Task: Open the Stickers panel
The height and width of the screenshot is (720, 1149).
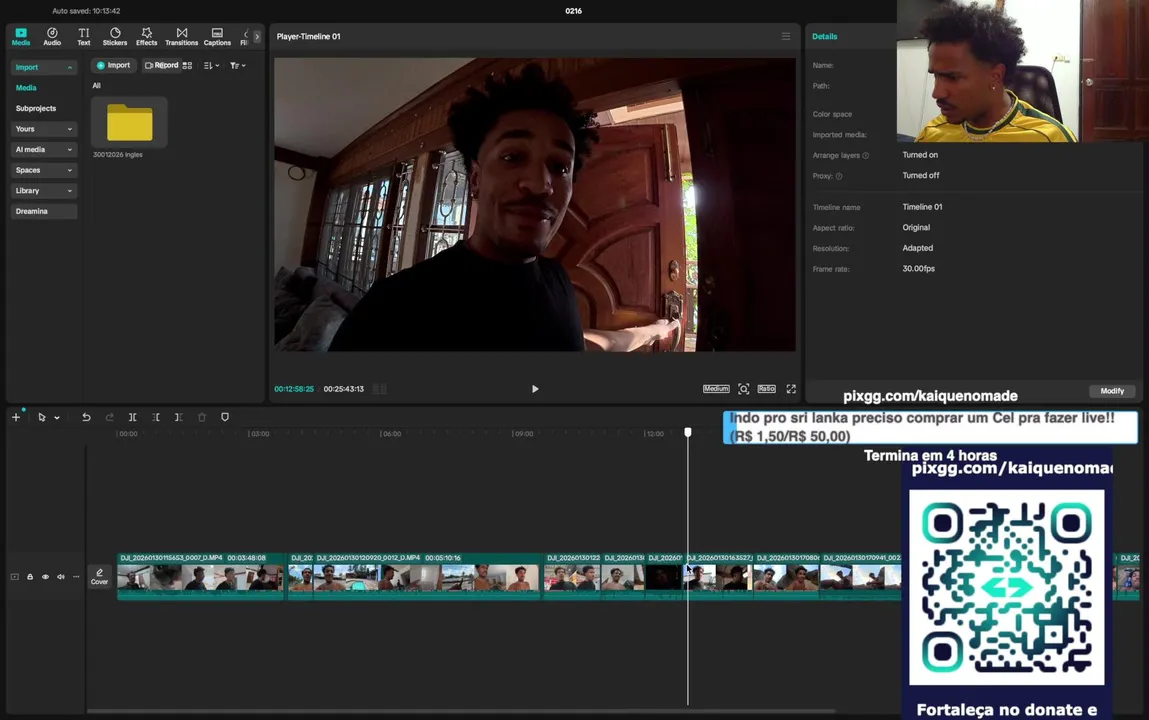Action: (x=115, y=37)
